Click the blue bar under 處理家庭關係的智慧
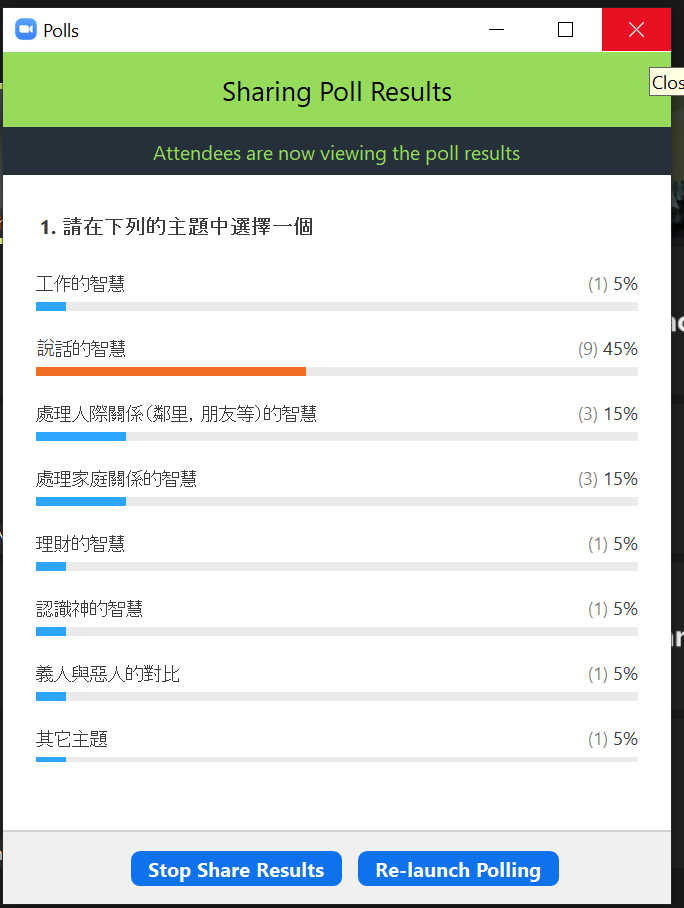The width and height of the screenshot is (684, 908). pyautogui.click(x=81, y=501)
